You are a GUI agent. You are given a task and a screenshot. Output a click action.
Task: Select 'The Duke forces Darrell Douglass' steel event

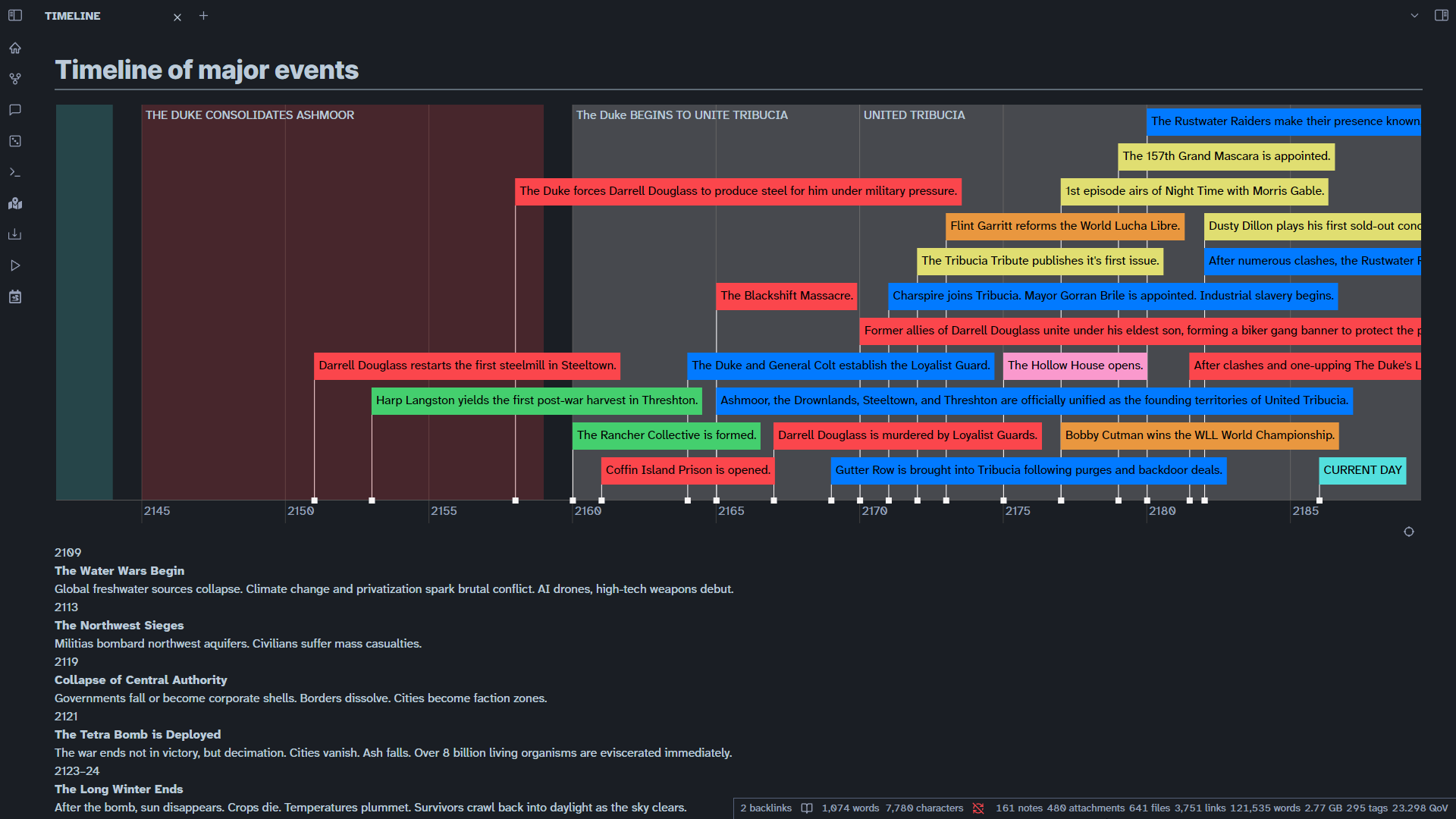point(738,191)
